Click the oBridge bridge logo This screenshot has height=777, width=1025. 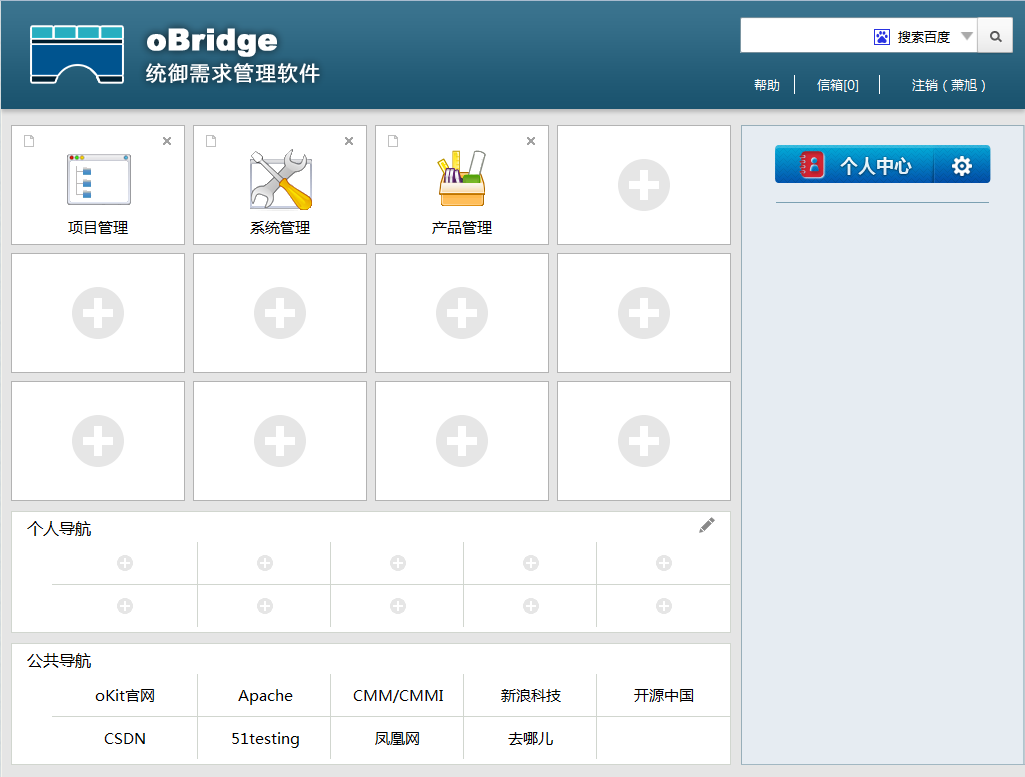(x=77, y=54)
